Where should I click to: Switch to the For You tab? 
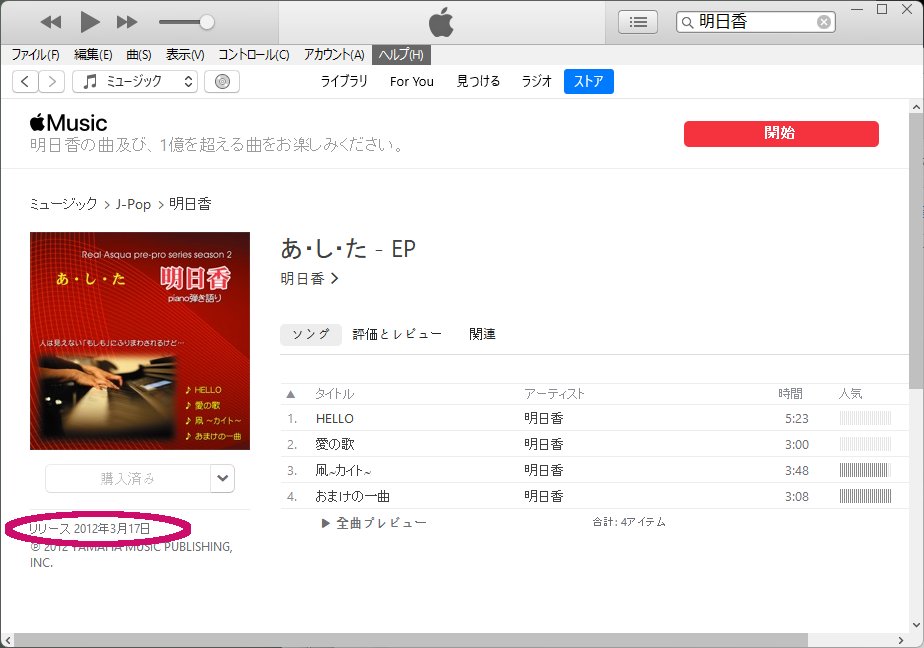point(412,81)
